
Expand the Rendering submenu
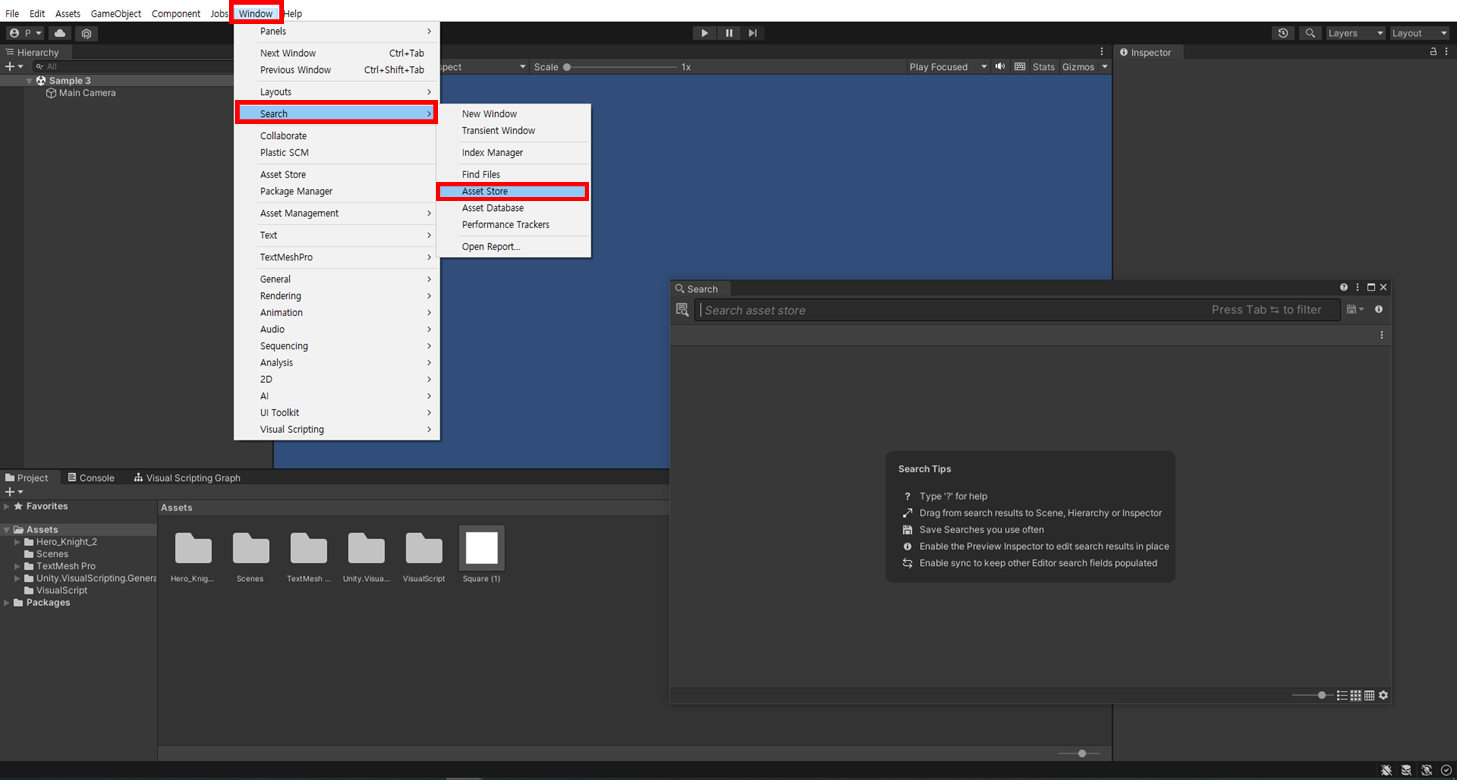click(x=336, y=296)
